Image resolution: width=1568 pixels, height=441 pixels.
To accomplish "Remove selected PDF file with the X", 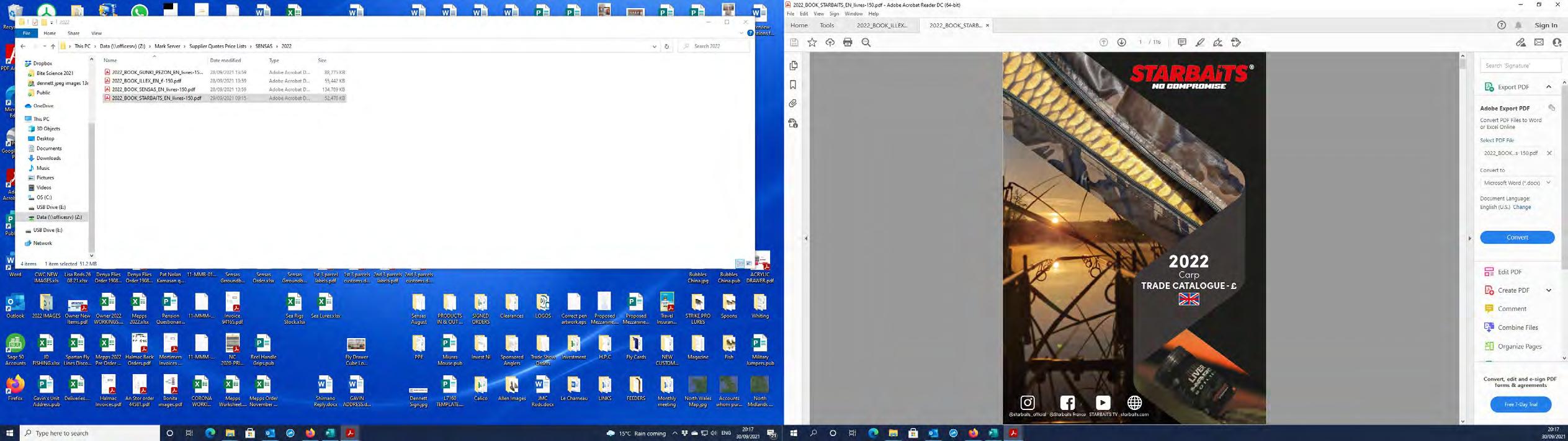I will pyautogui.click(x=1549, y=153).
